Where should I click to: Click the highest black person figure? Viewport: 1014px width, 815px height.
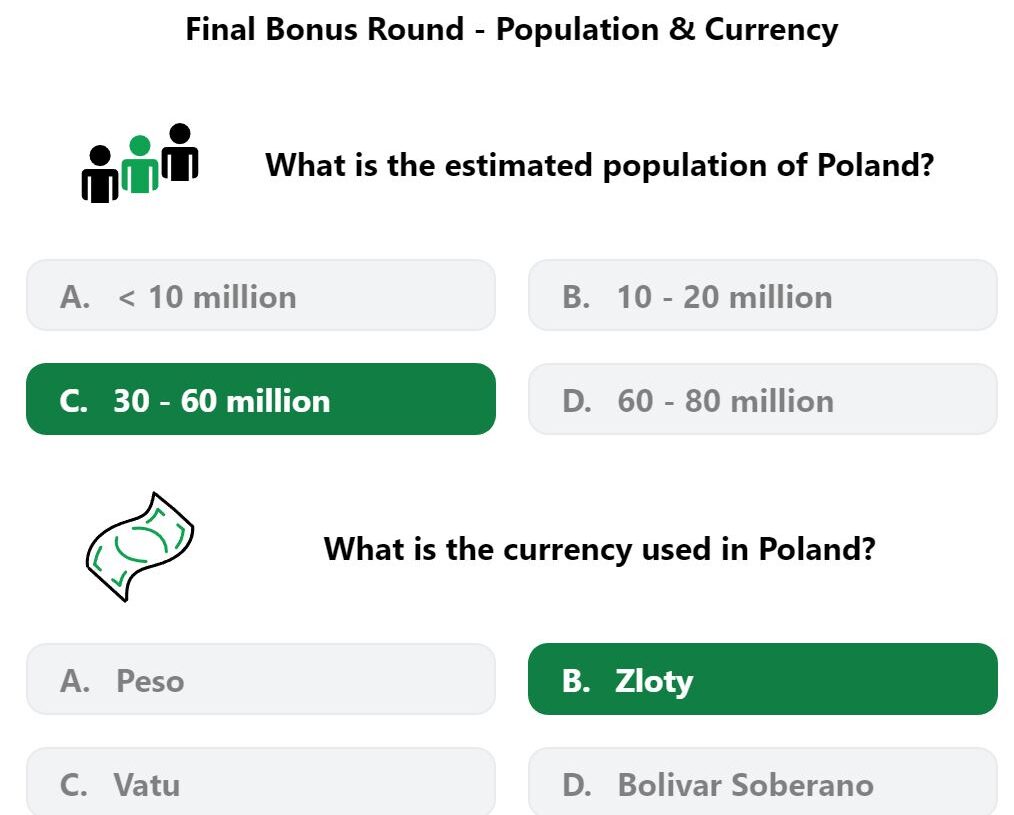(x=180, y=152)
